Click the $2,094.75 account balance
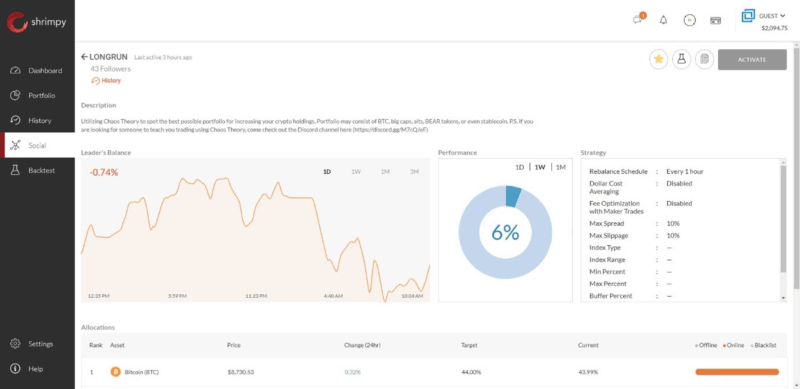The height and width of the screenshot is (389, 800). coord(774,28)
